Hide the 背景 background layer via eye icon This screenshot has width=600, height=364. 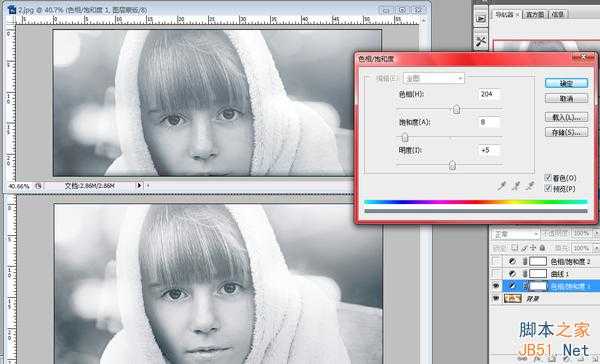coord(496,298)
